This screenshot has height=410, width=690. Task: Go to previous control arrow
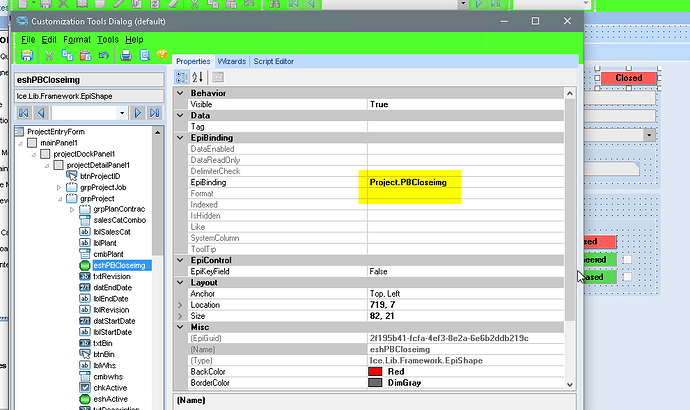click(x=41, y=113)
